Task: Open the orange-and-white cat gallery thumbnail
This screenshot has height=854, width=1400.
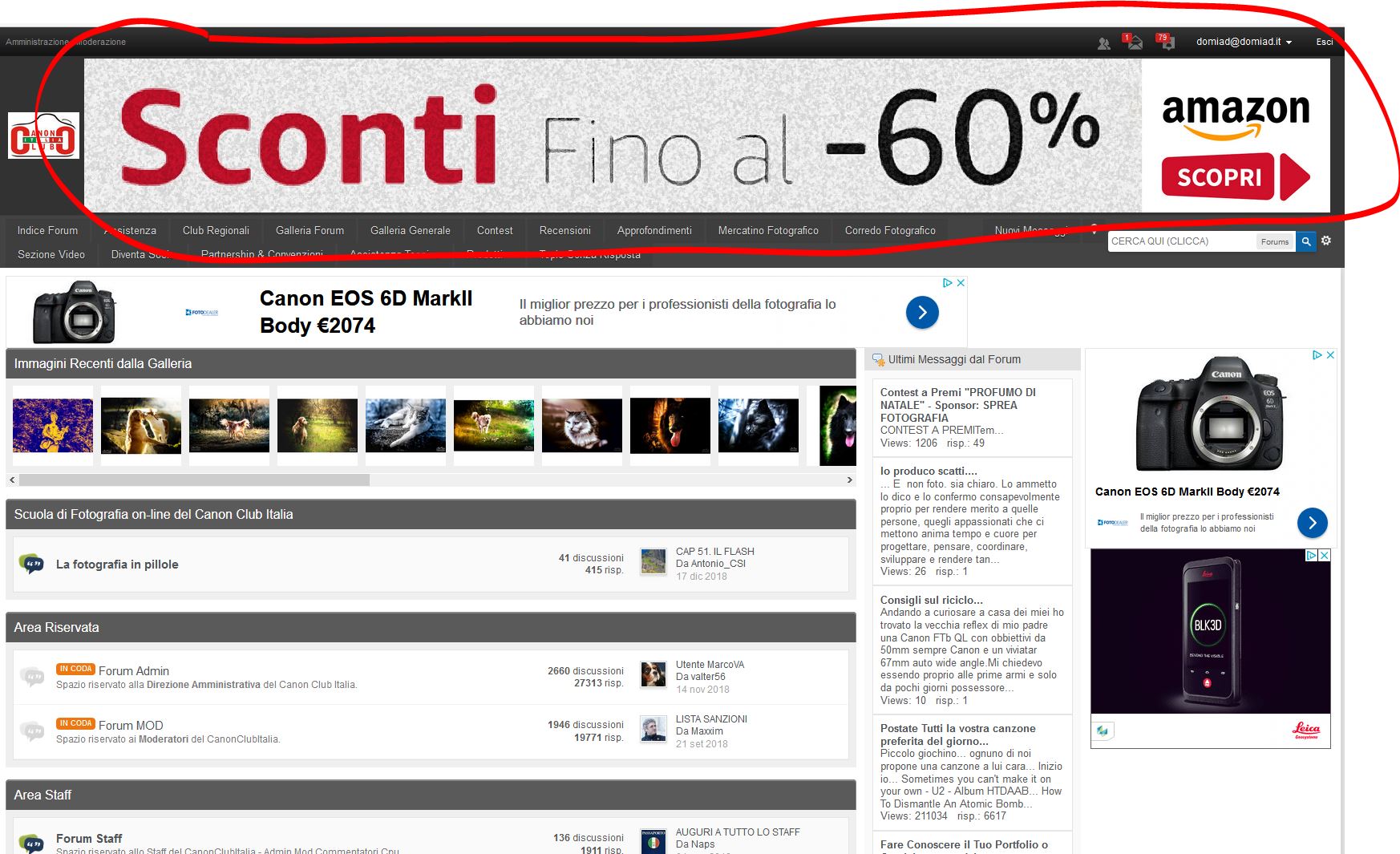Action: 582,426
